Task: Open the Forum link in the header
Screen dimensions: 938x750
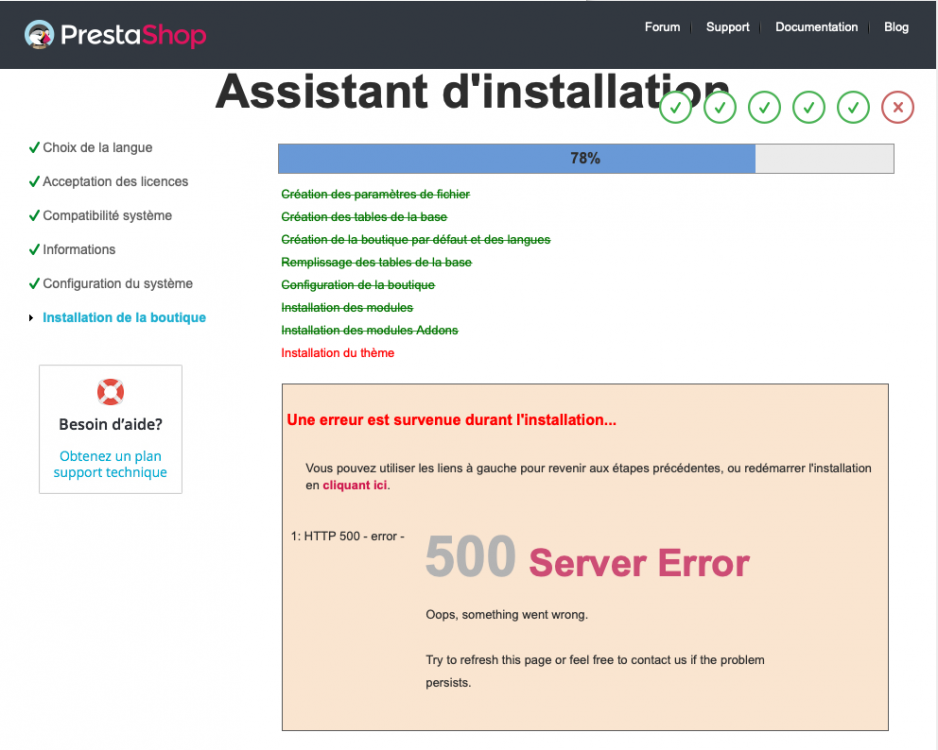Action: click(662, 27)
